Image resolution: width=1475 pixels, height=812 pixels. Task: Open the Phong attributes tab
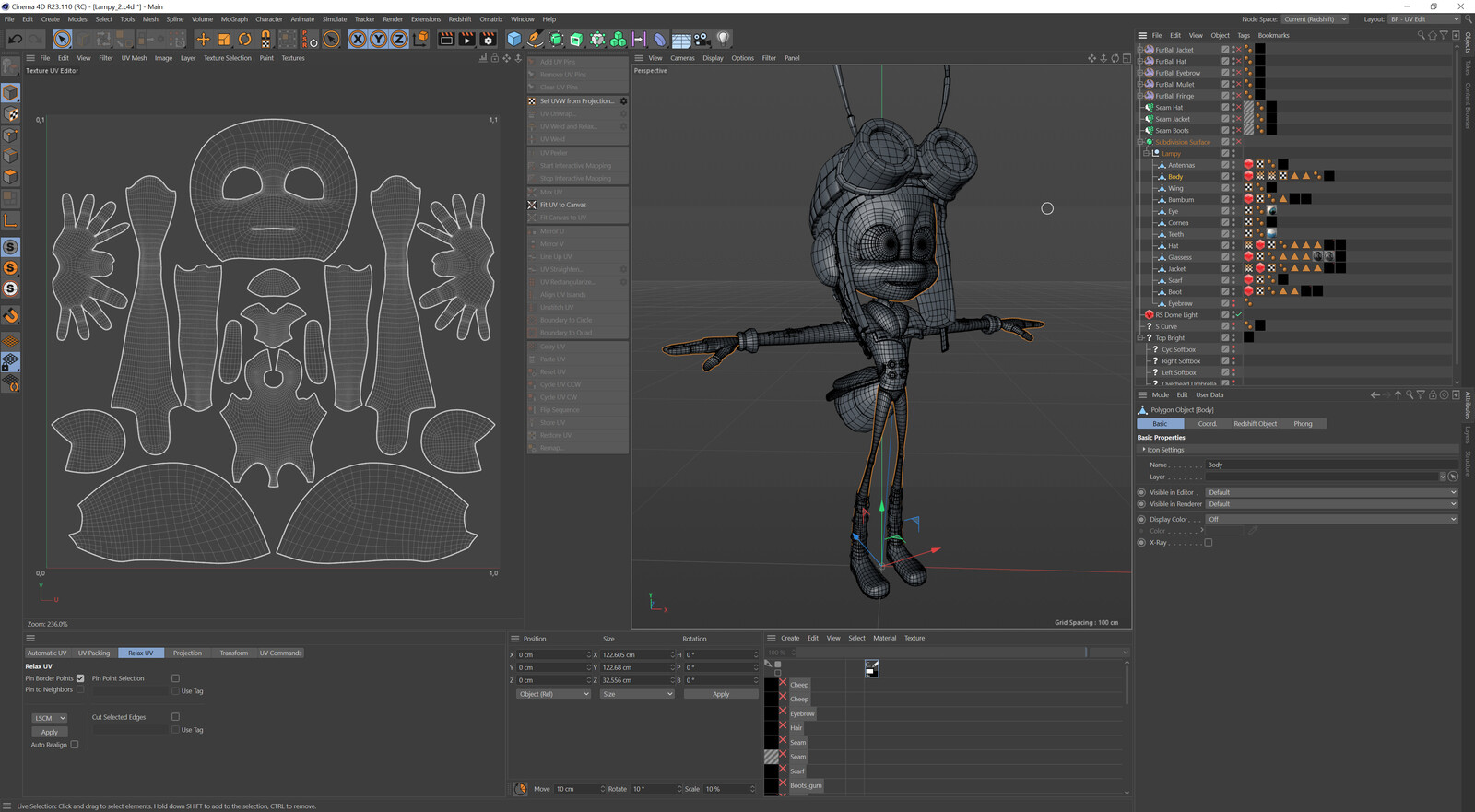(x=1303, y=424)
